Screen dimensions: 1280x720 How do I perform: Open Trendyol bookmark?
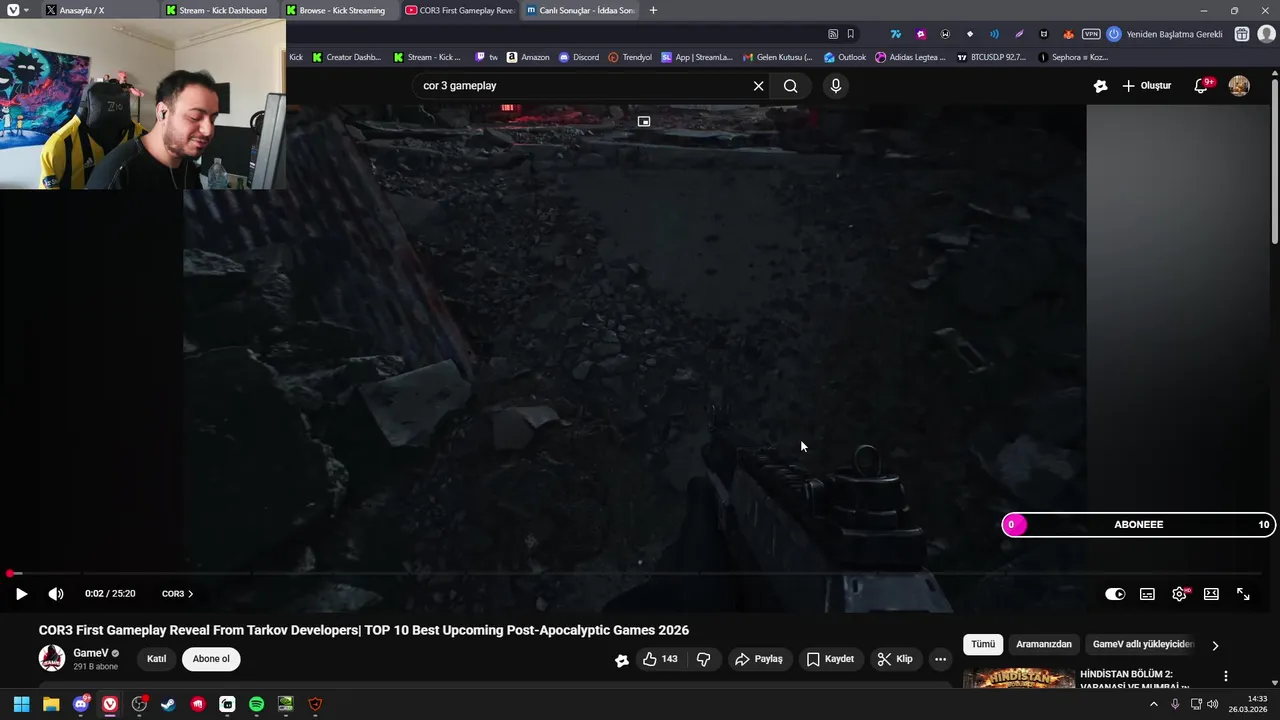[x=630, y=57]
